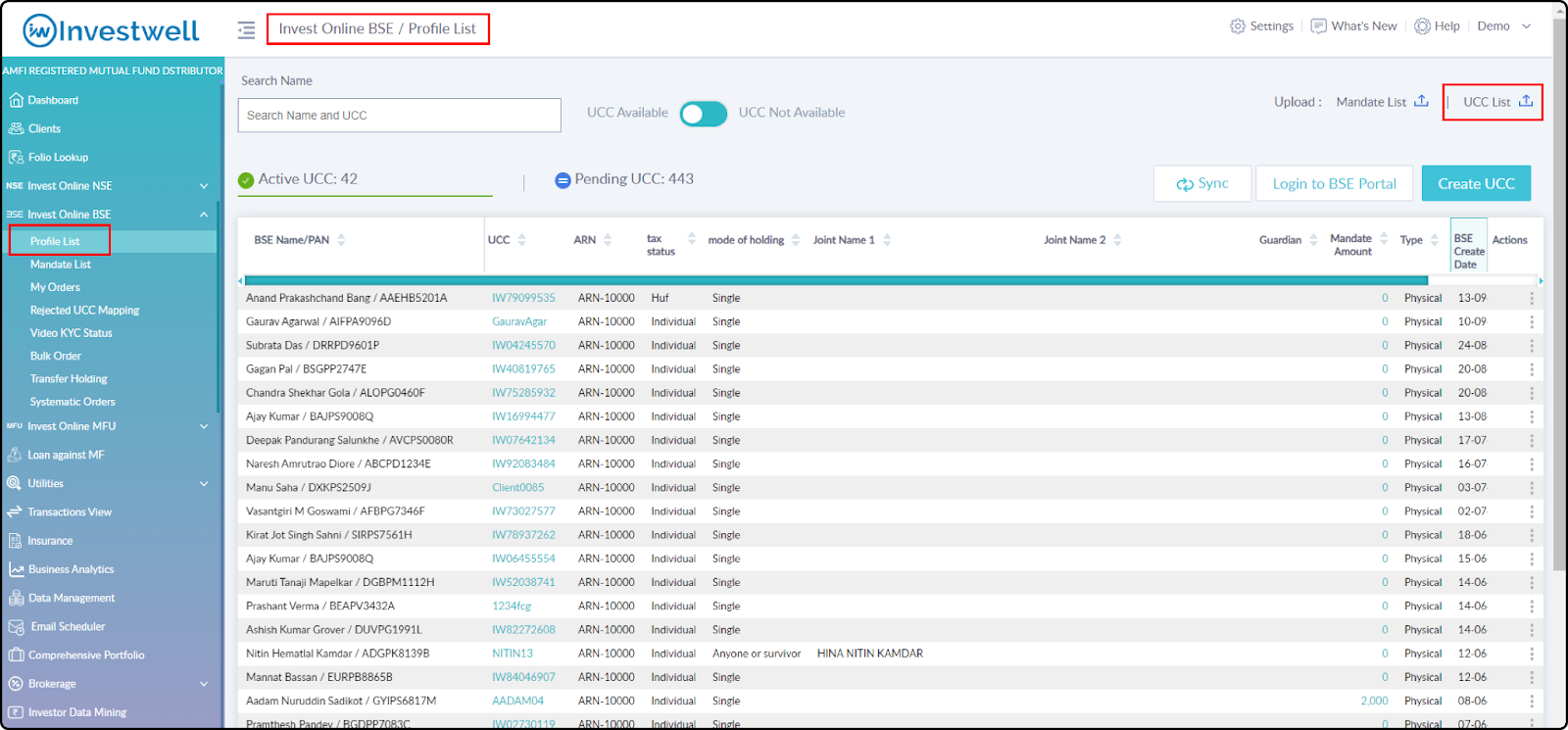Open Rejected UCC Mapping

[x=84, y=310]
